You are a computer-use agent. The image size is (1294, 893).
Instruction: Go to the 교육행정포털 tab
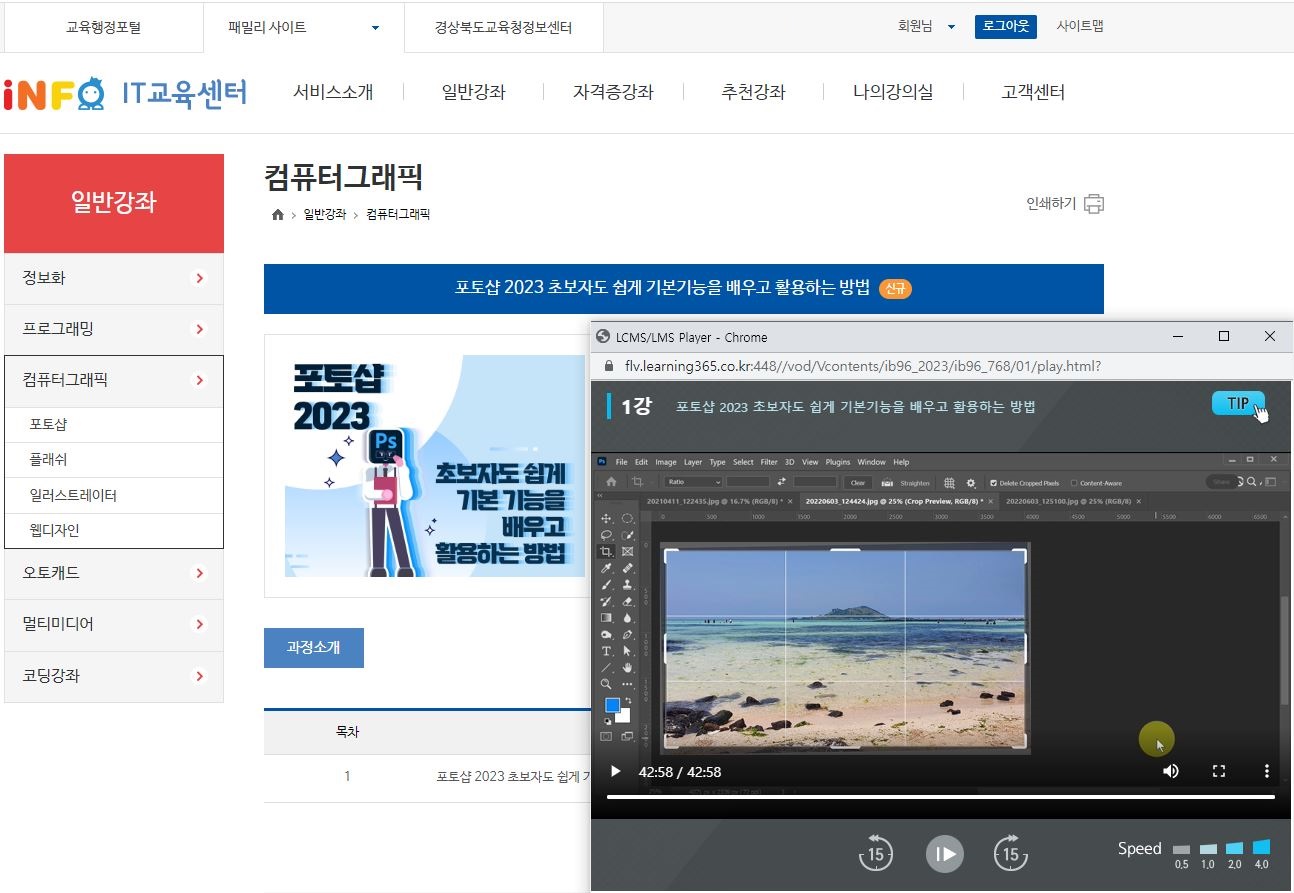pyautogui.click(x=103, y=28)
